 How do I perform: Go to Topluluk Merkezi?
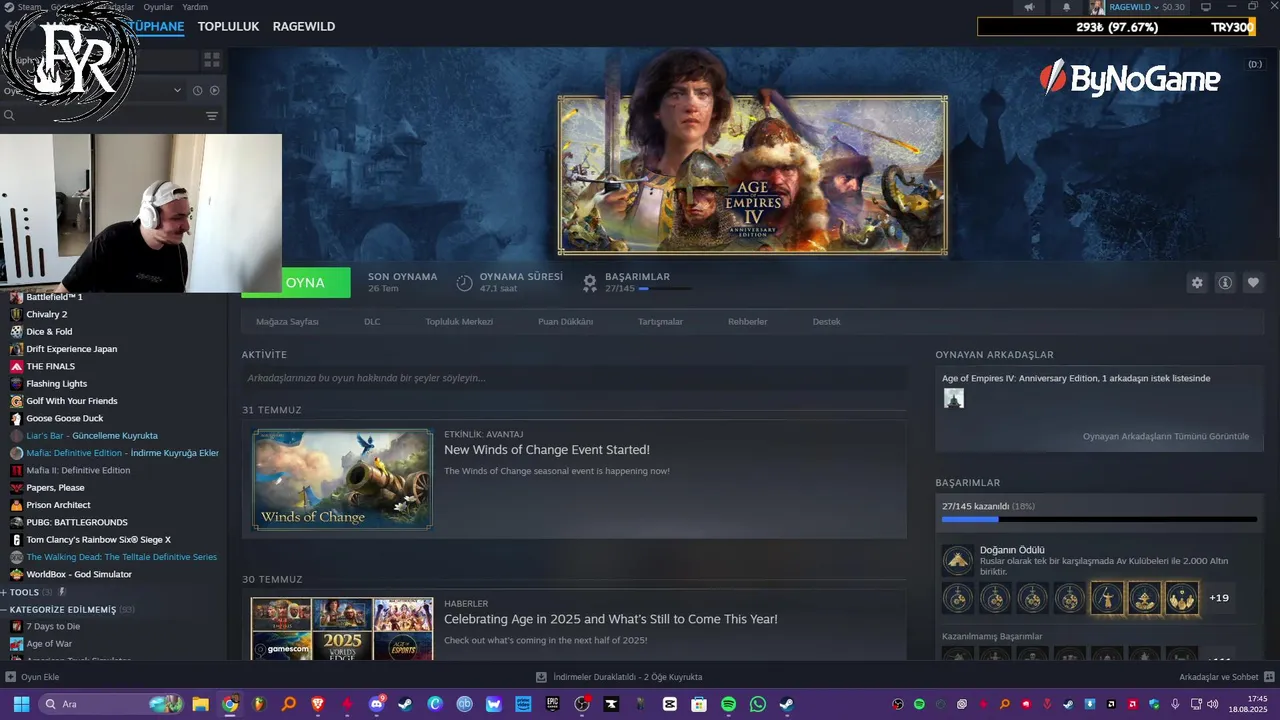click(459, 322)
